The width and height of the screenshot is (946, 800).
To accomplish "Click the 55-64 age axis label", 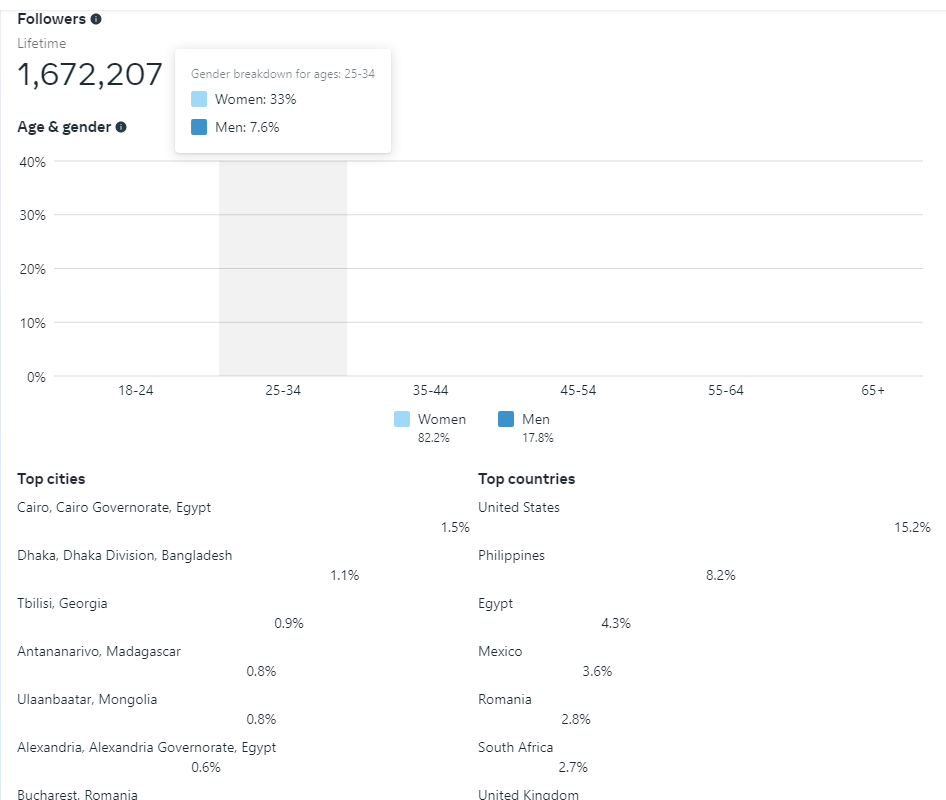I will pos(726,390).
